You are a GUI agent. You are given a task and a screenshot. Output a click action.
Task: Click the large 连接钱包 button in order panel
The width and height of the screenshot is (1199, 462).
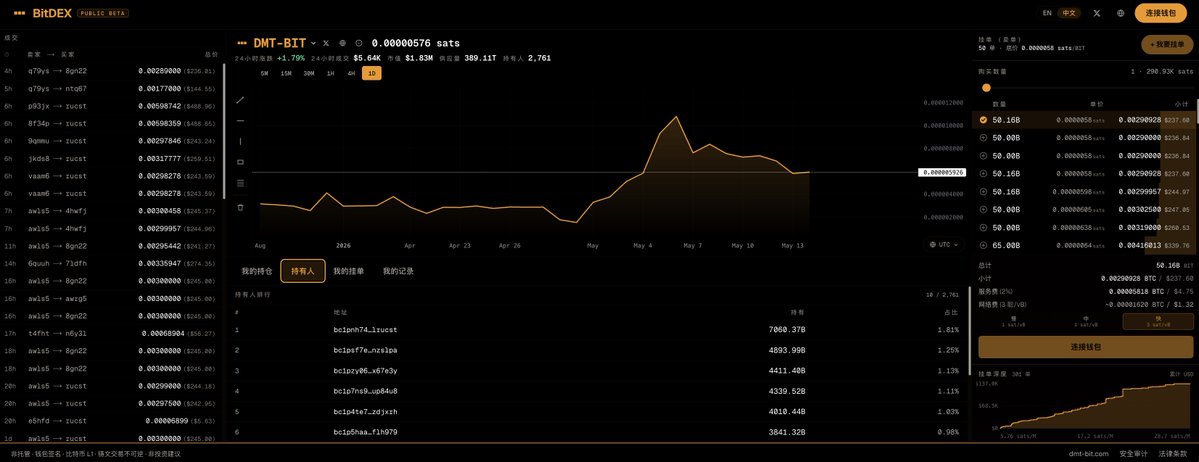[1086, 346]
